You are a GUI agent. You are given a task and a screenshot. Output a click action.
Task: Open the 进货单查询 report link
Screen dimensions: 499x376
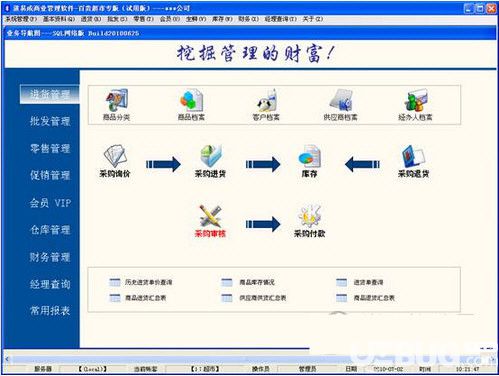[368, 282]
